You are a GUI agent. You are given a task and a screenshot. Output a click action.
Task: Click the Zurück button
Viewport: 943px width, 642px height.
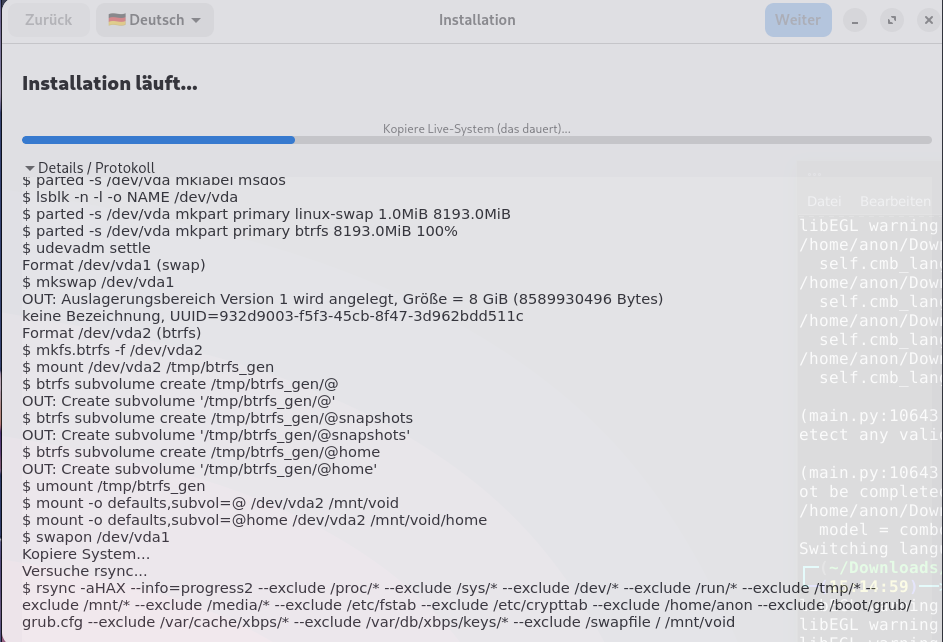(x=47, y=20)
